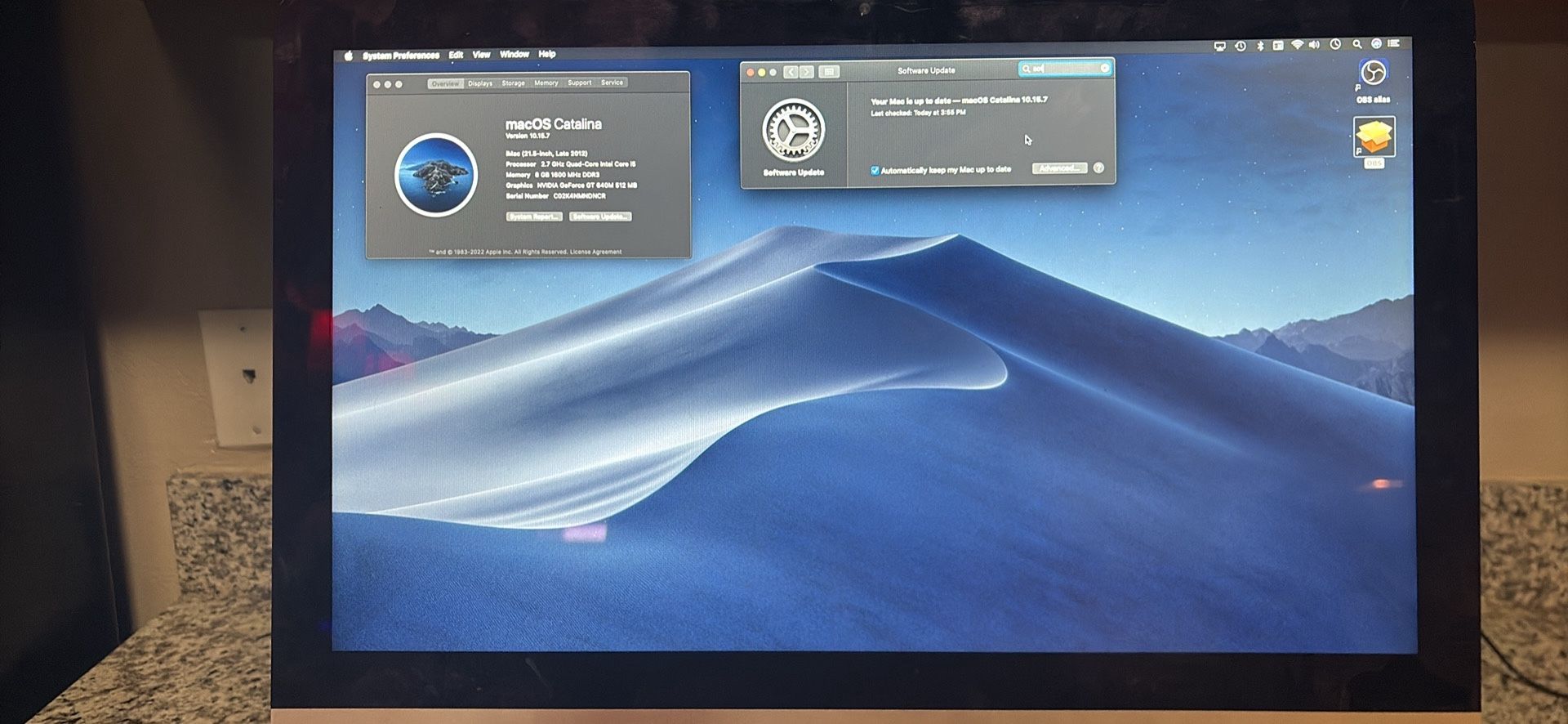Open the Apple menu
1568x724 pixels.
[349, 56]
